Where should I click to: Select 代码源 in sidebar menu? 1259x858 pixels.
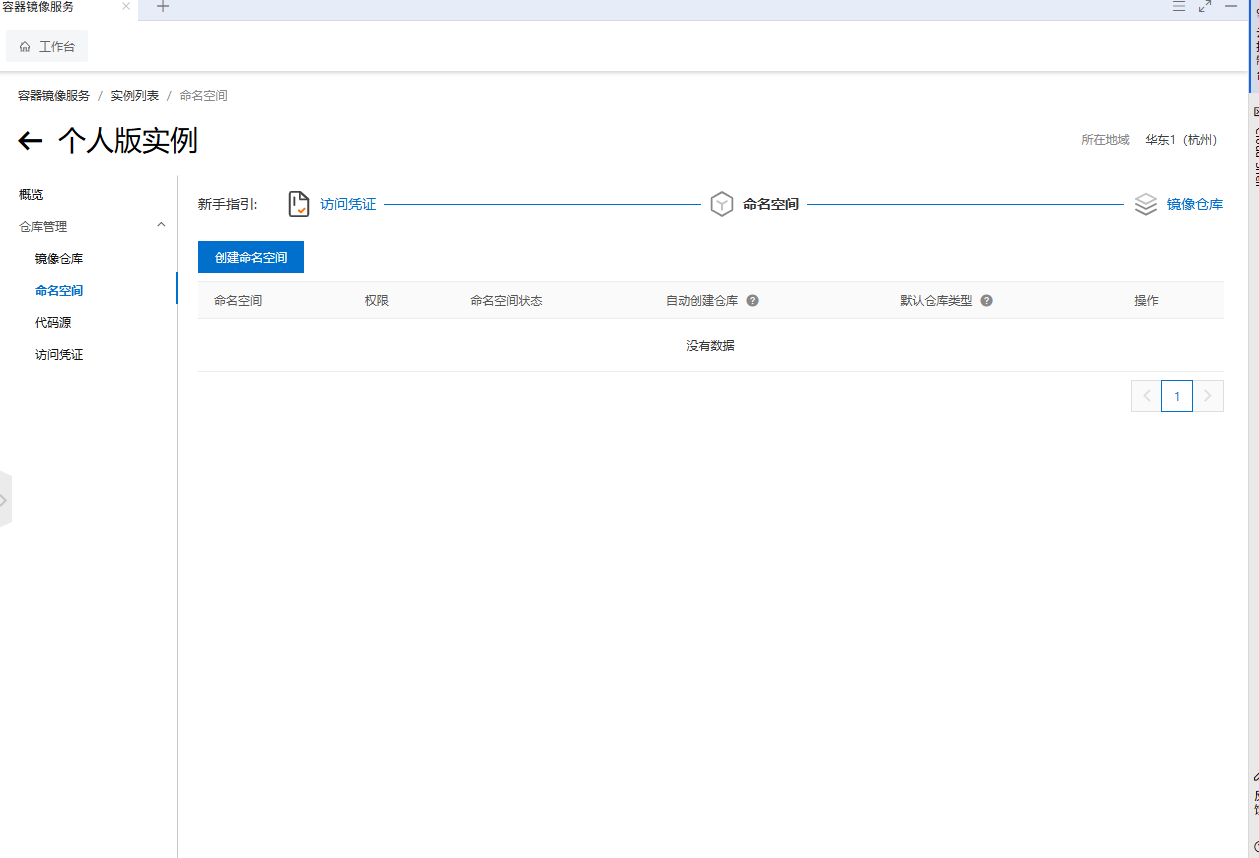click(x=53, y=322)
